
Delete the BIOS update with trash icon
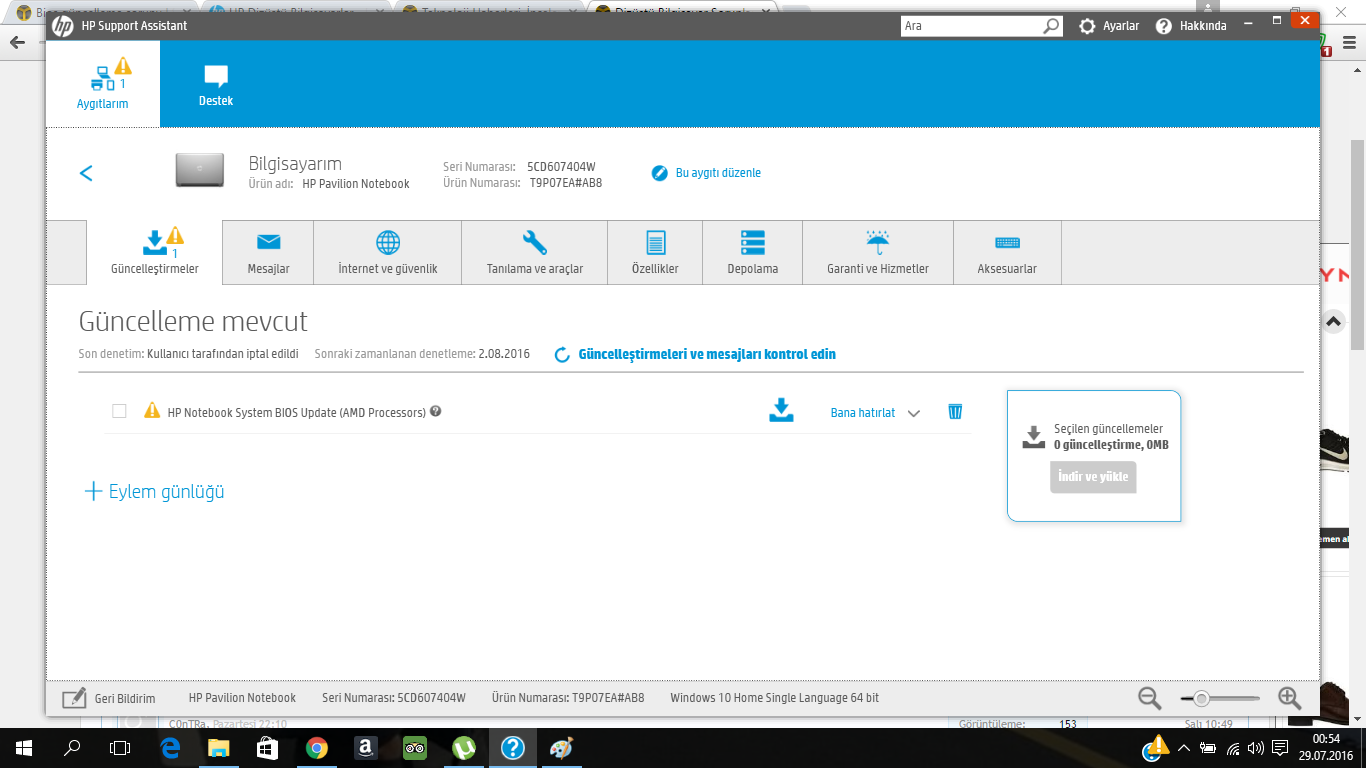point(955,411)
